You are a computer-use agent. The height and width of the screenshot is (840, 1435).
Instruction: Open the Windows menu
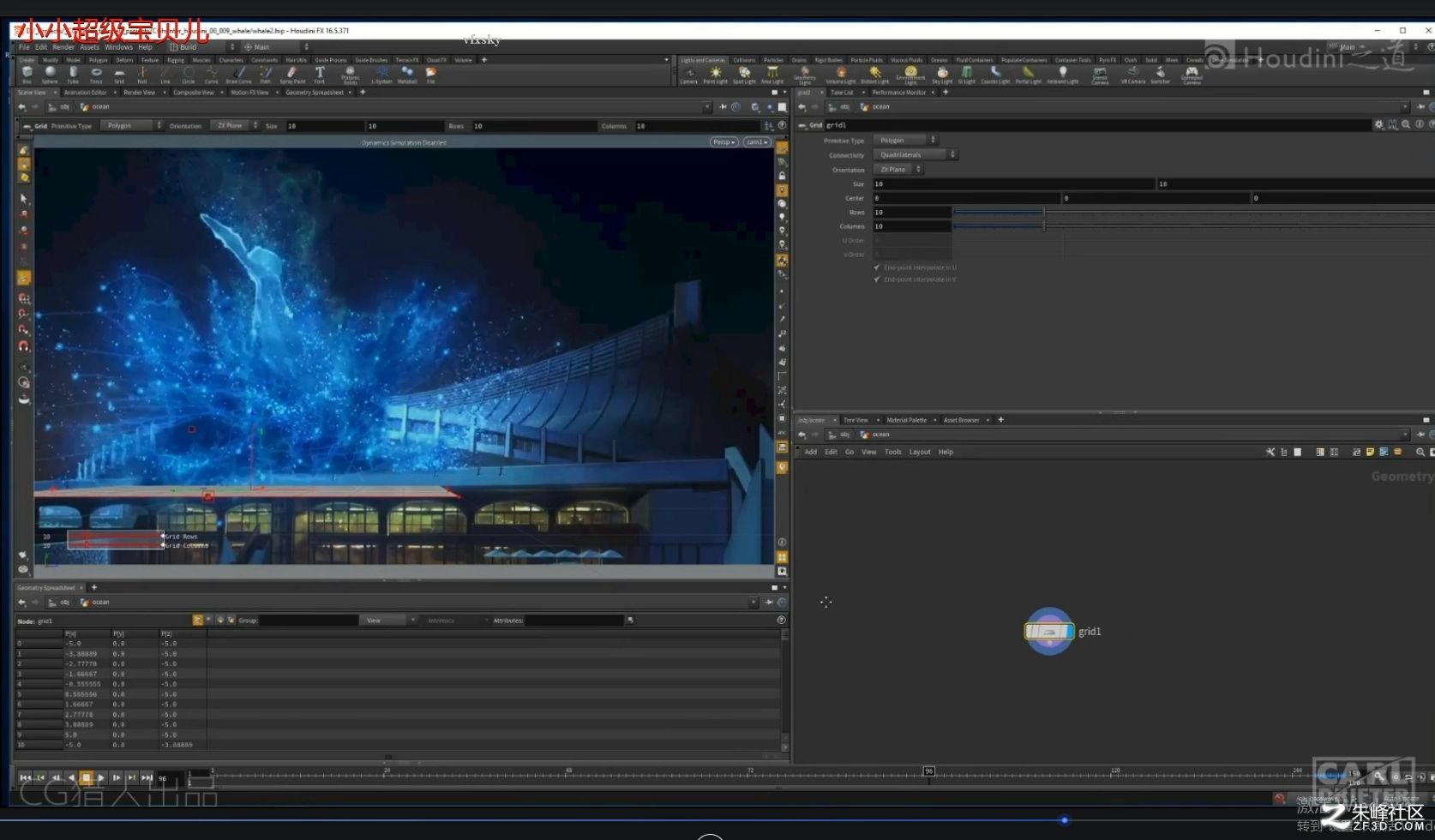coord(118,47)
